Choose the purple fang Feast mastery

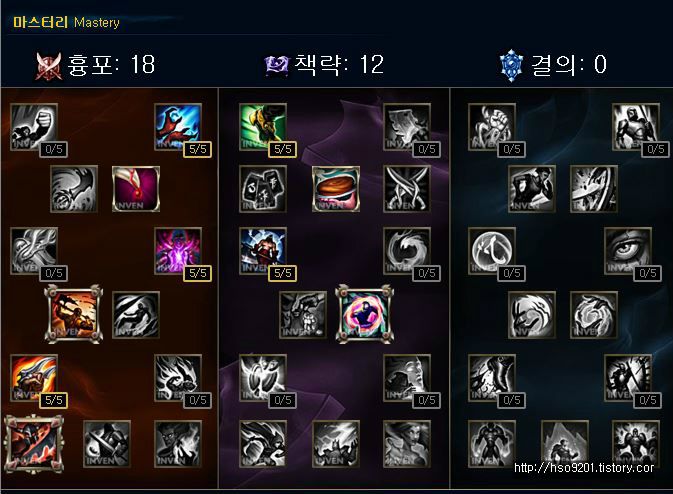tap(136, 189)
